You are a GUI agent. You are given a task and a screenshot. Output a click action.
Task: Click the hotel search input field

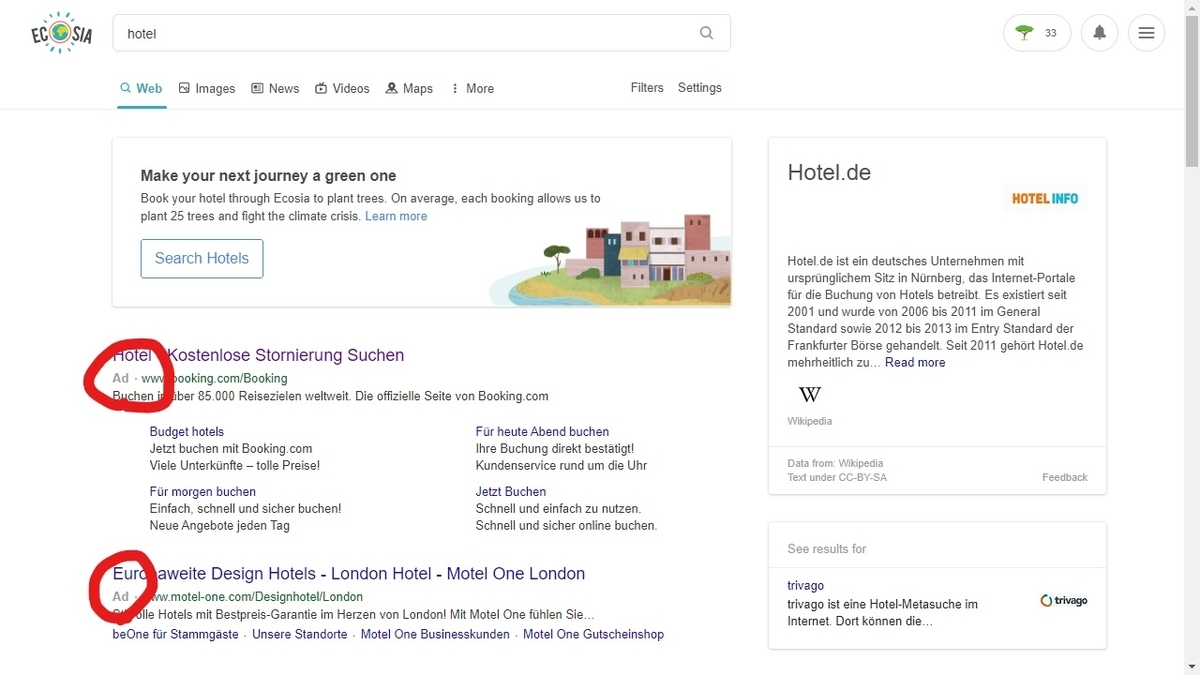[x=421, y=33]
